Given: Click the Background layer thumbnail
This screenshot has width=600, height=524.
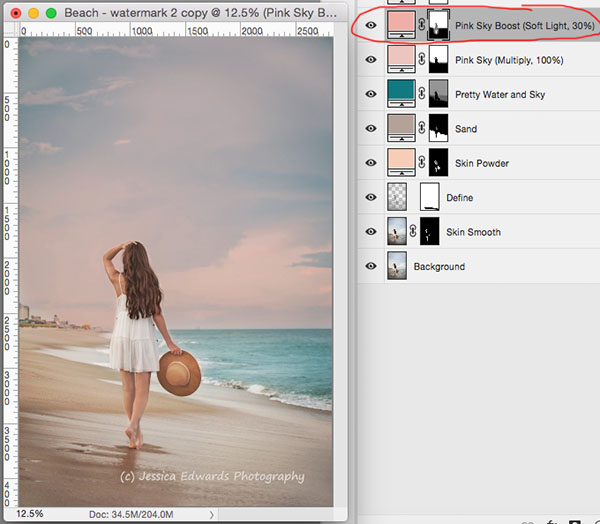Looking at the screenshot, I should point(397,266).
